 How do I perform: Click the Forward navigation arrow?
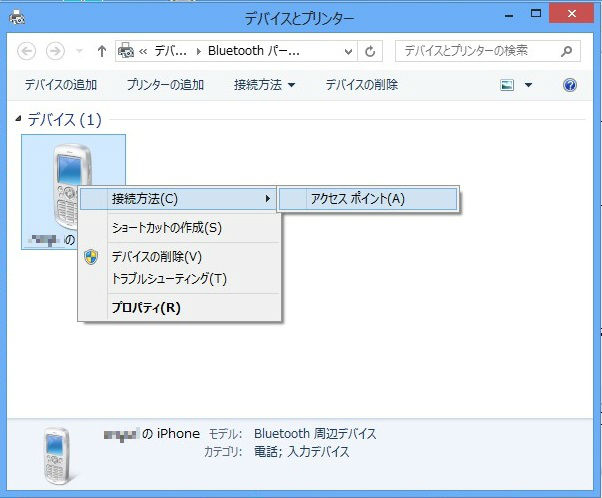coord(55,51)
